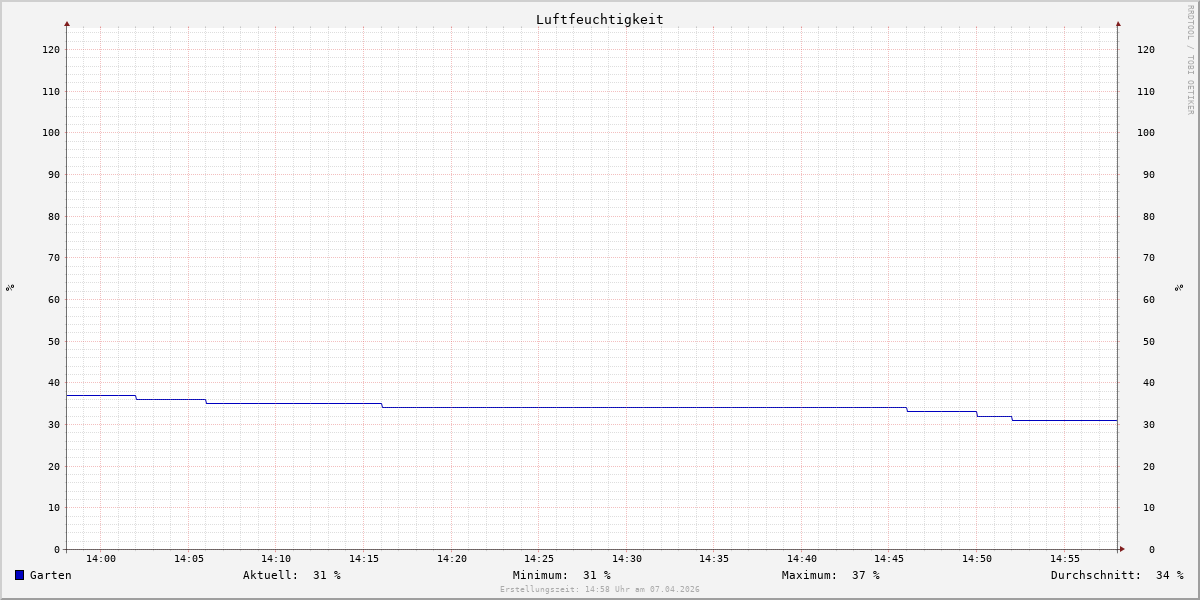The width and height of the screenshot is (1200, 600).
Task: Click the 14:30 time axis label
Action: coord(627,559)
